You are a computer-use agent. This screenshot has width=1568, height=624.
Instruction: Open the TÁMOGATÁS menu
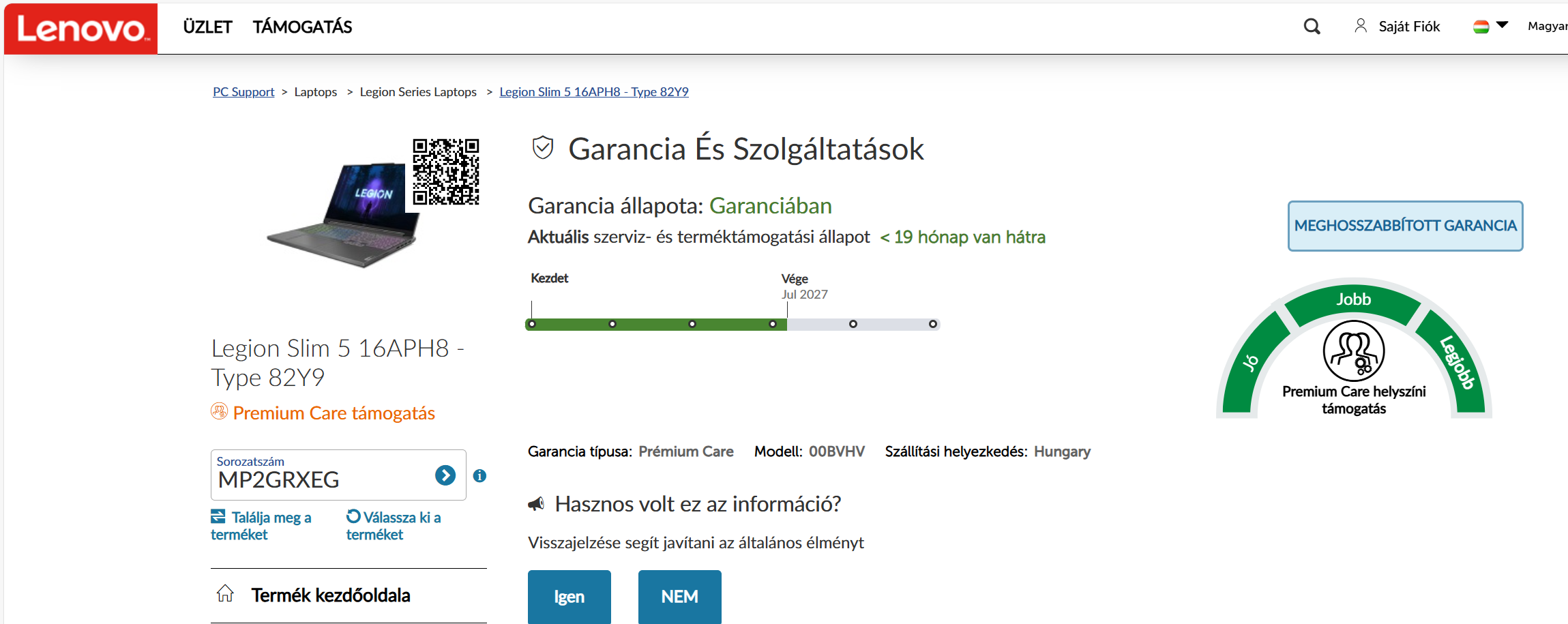[302, 27]
